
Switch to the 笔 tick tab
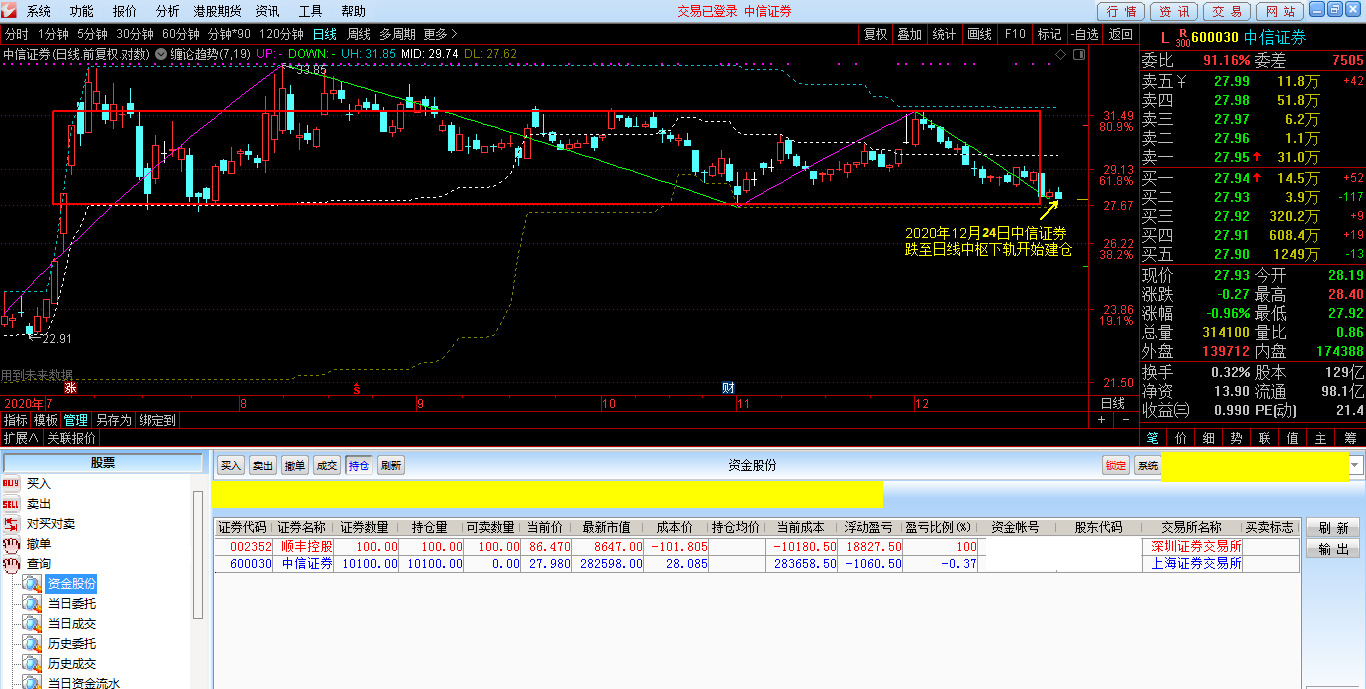pyautogui.click(x=1153, y=438)
